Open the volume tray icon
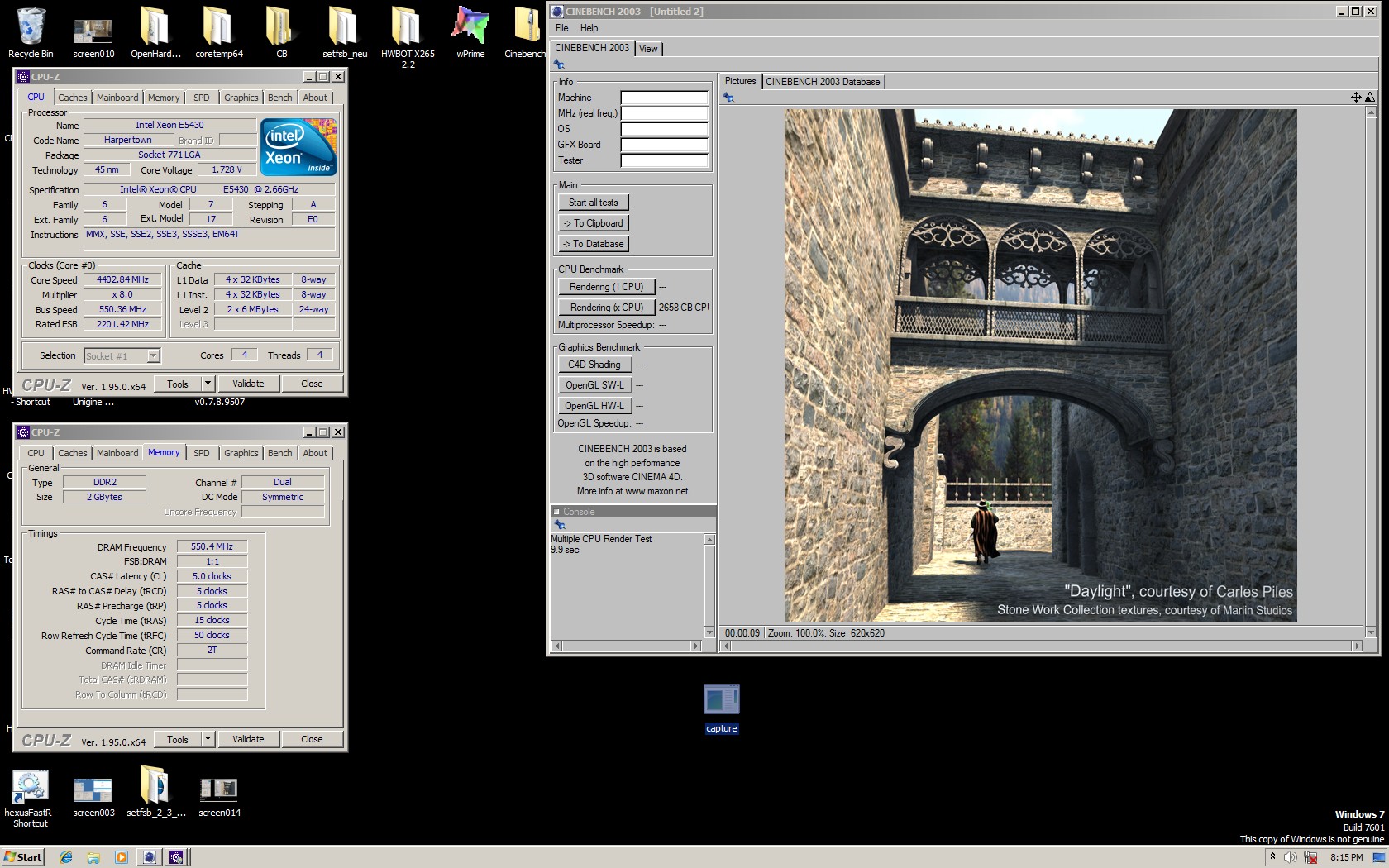Viewport: 1389px width, 868px height. pos(1291,857)
